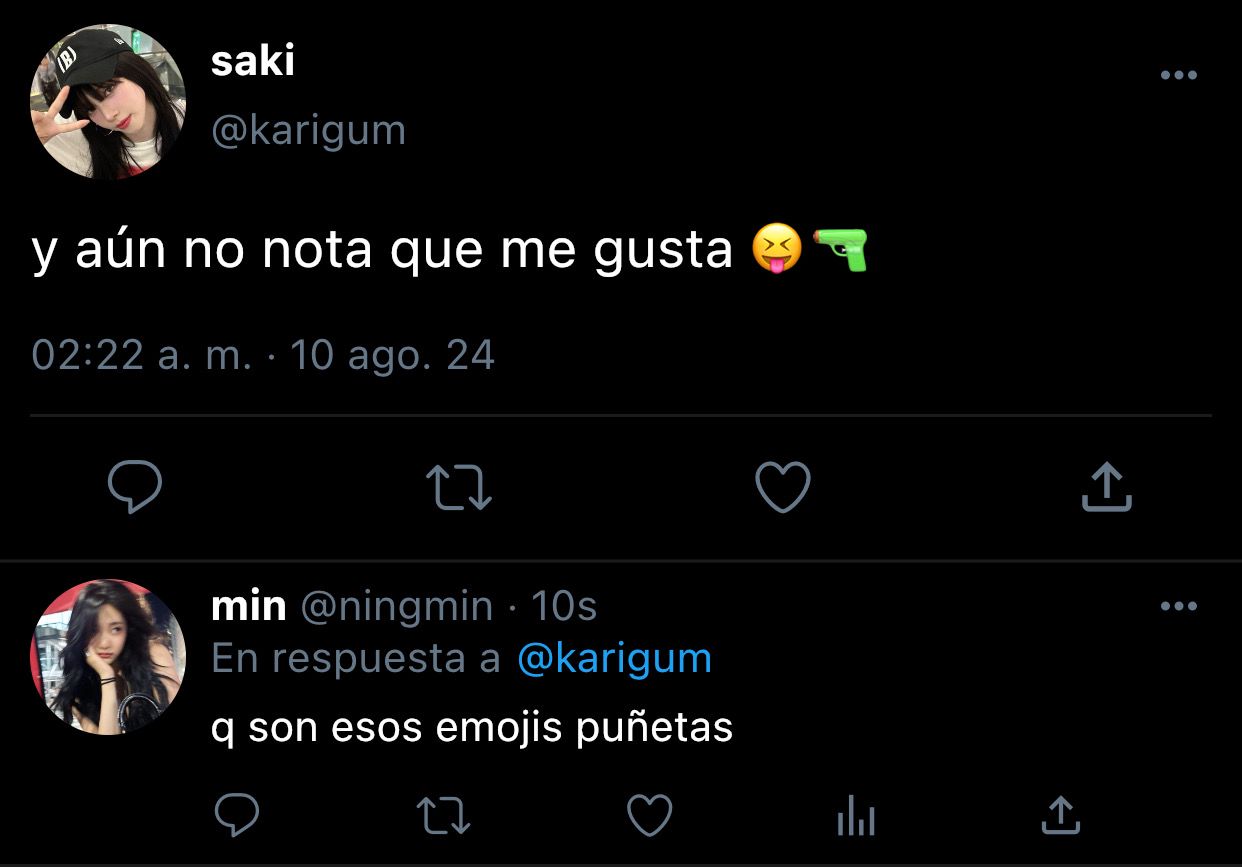Image resolution: width=1242 pixels, height=867 pixels.
Task: Share min's reply
Action: pos(1061,815)
